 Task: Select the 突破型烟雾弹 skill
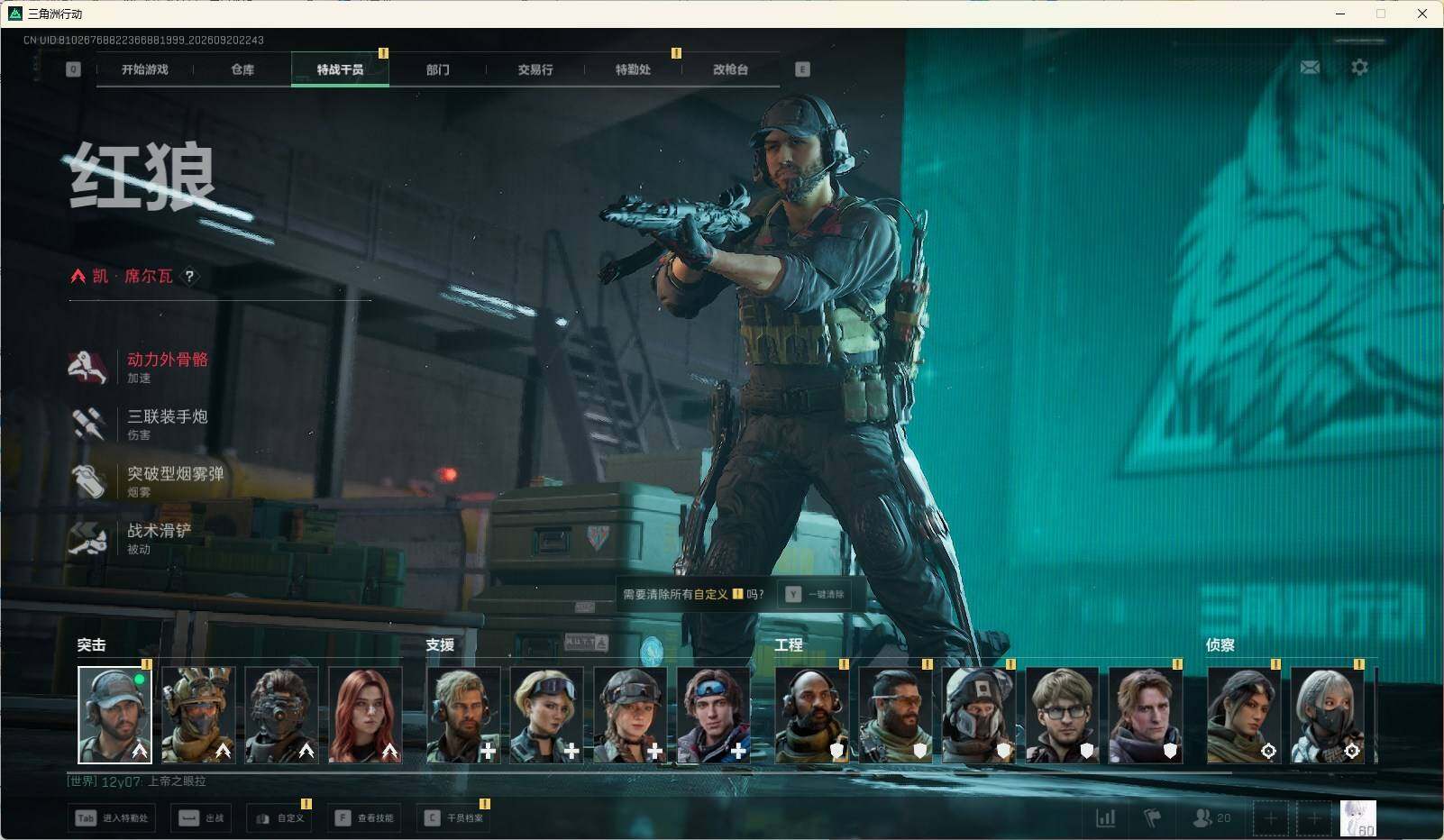point(147,480)
